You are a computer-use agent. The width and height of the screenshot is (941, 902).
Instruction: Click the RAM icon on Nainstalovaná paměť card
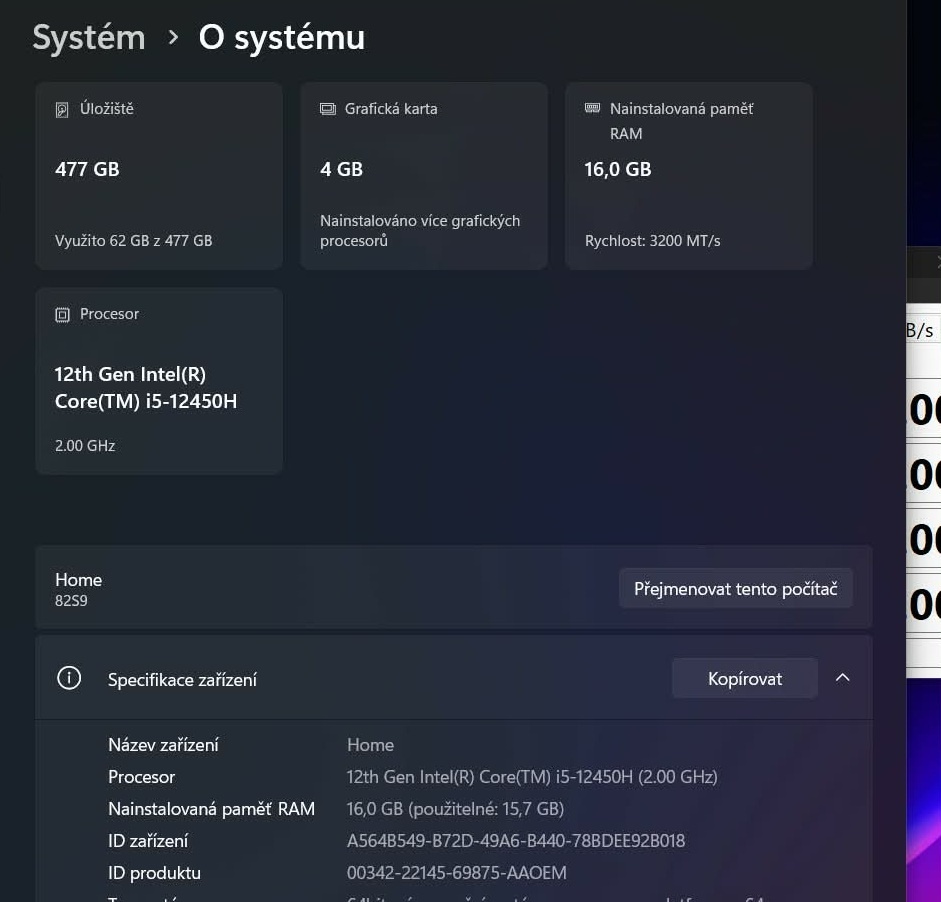(x=594, y=108)
